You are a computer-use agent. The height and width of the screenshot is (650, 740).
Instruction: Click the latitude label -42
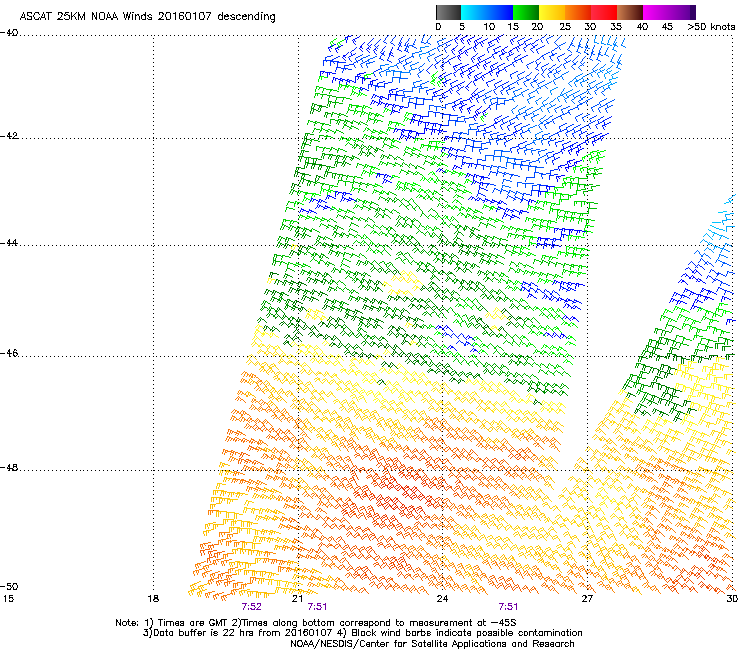point(9,136)
